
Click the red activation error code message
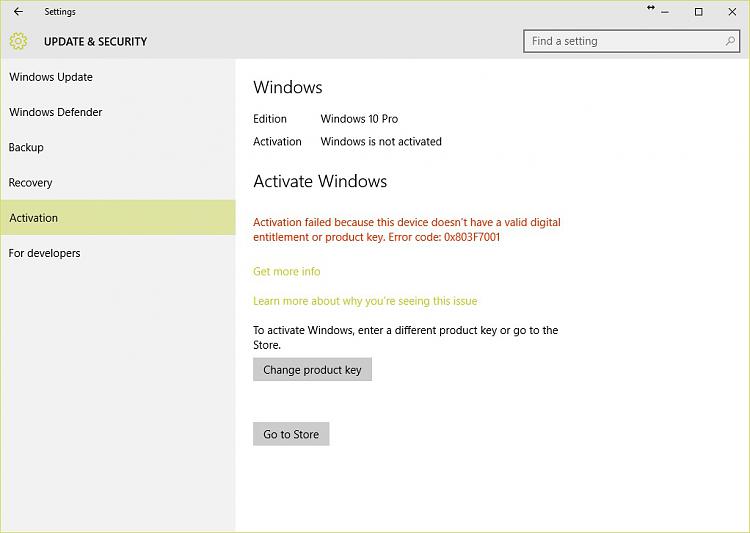406,229
